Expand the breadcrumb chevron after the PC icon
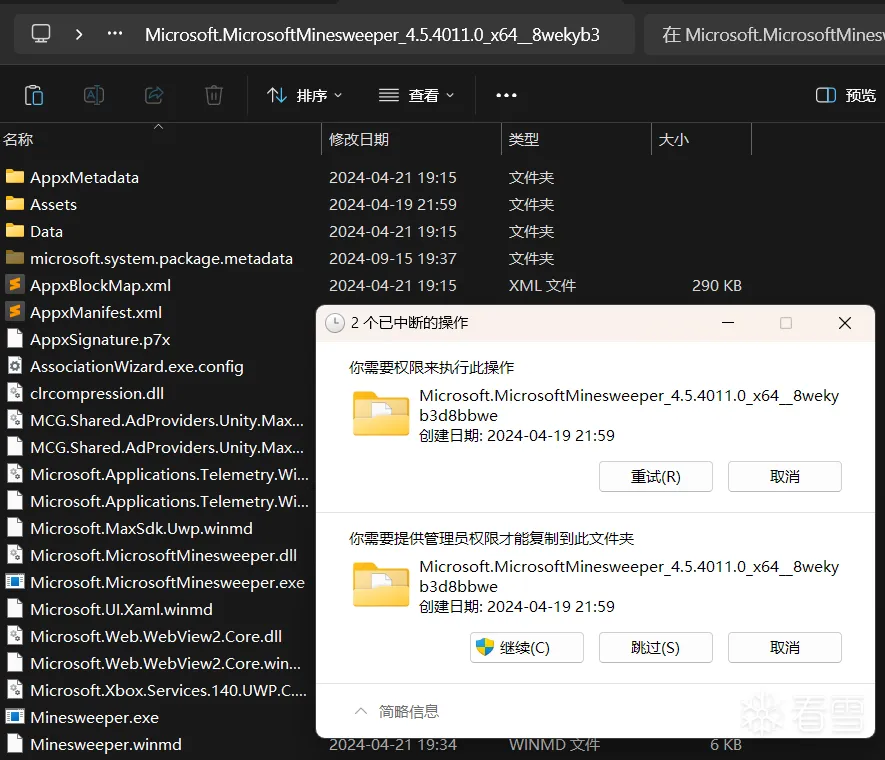Viewport: 885px width, 760px height. 79,34
